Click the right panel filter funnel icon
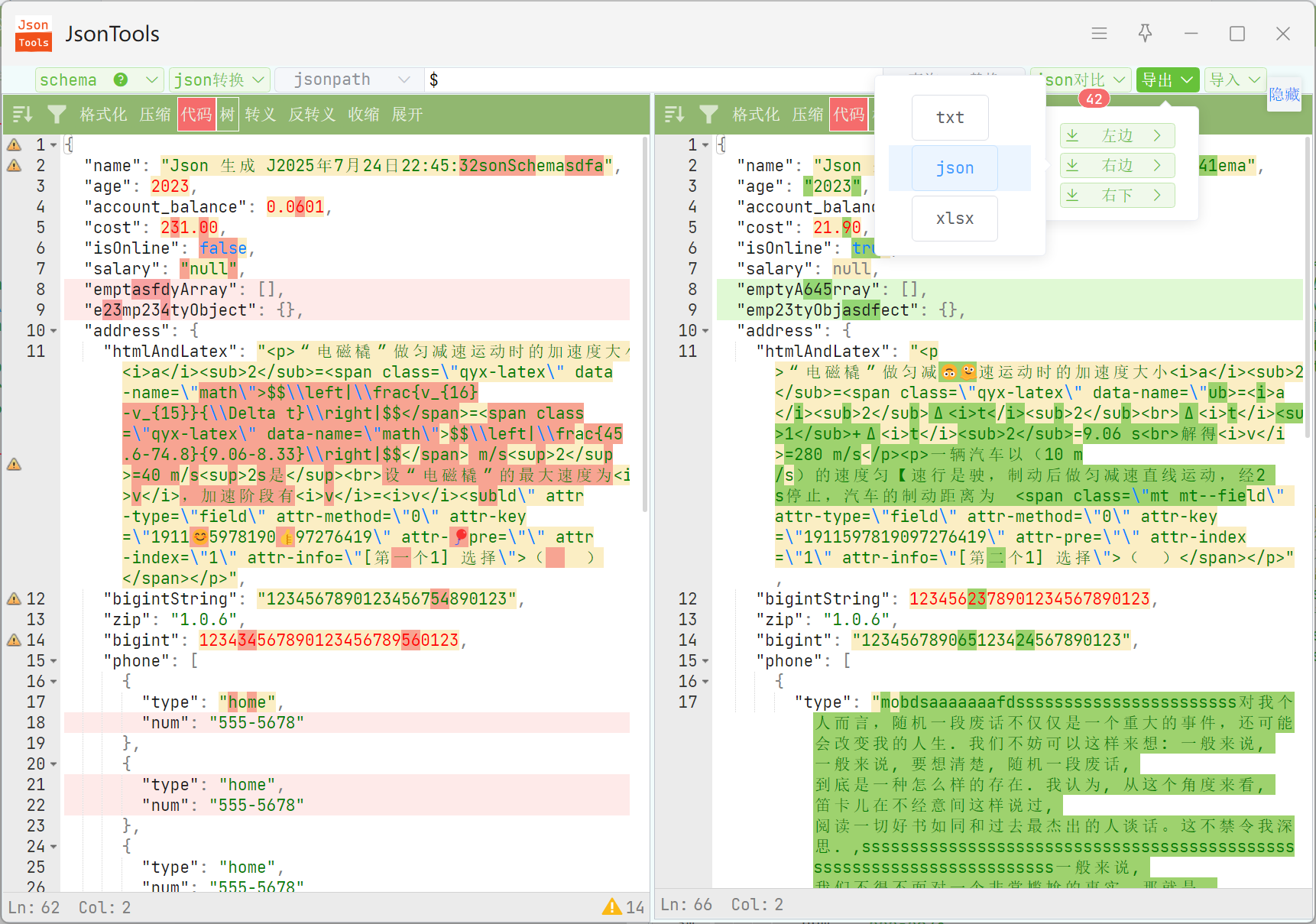This screenshot has width=1316, height=924. pos(708,115)
